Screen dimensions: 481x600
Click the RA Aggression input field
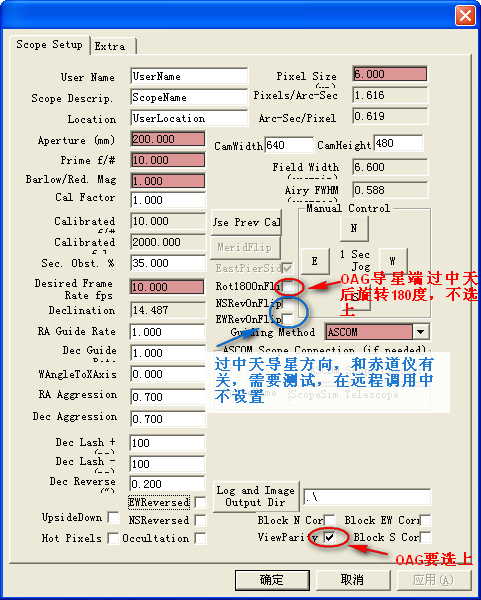(168, 397)
